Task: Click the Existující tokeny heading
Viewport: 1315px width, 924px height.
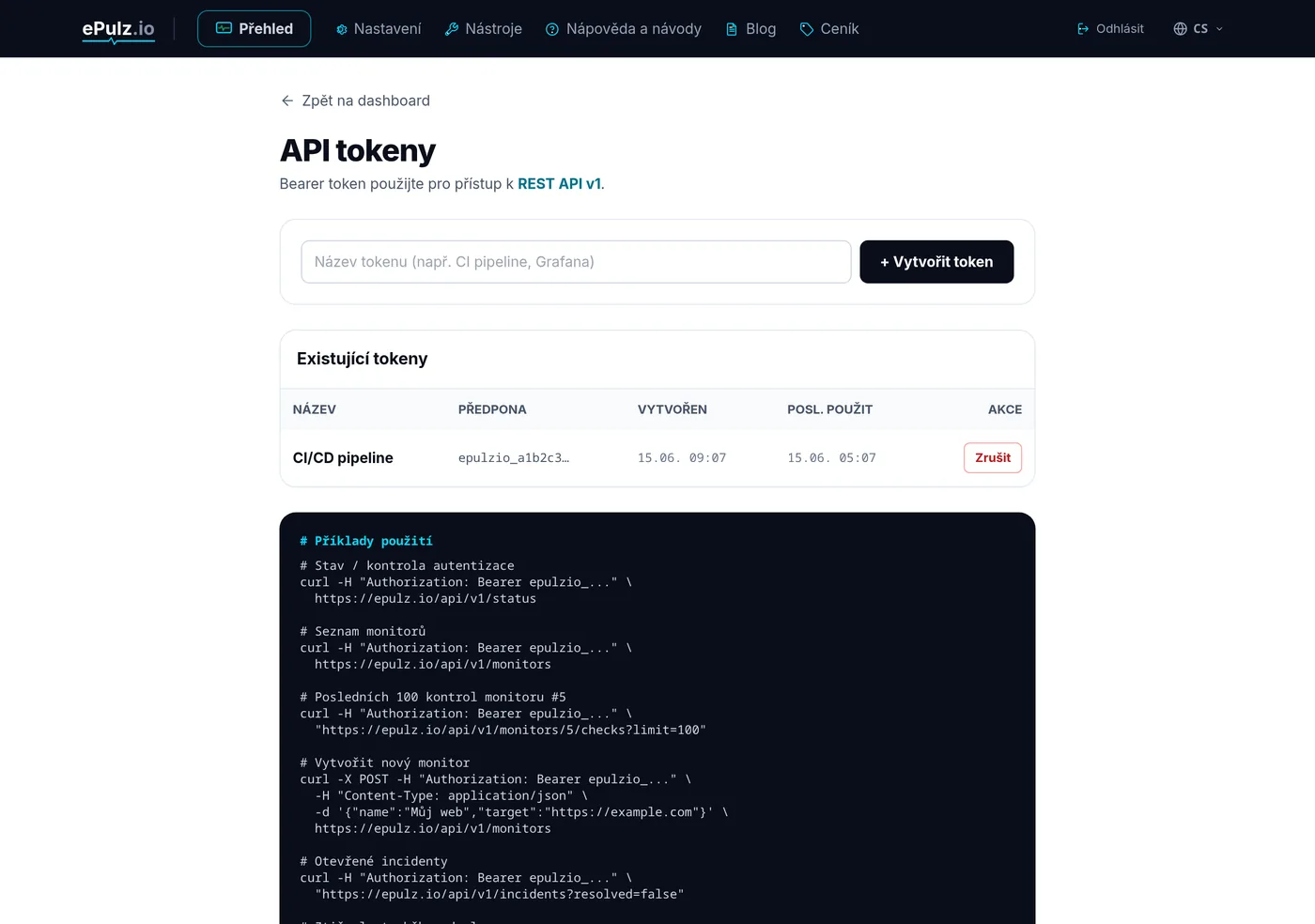Action: [363, 359]
